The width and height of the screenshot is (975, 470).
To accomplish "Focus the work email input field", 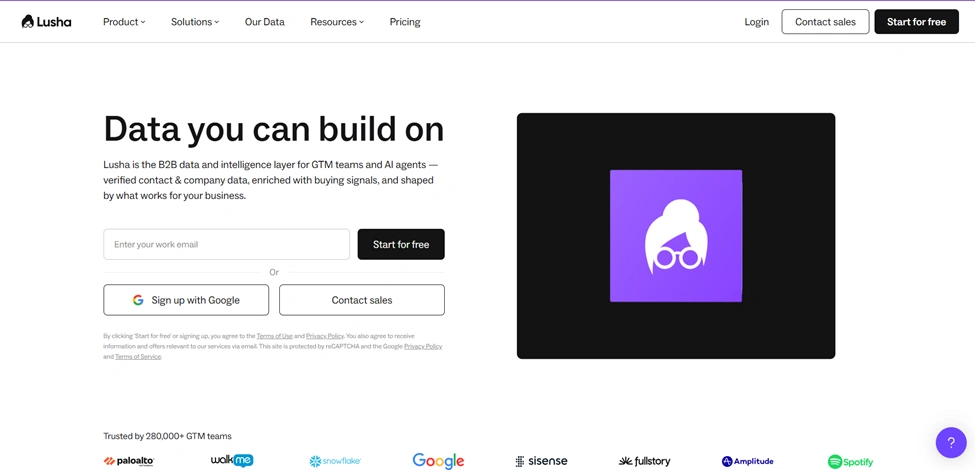I will [x=226, y=244].
